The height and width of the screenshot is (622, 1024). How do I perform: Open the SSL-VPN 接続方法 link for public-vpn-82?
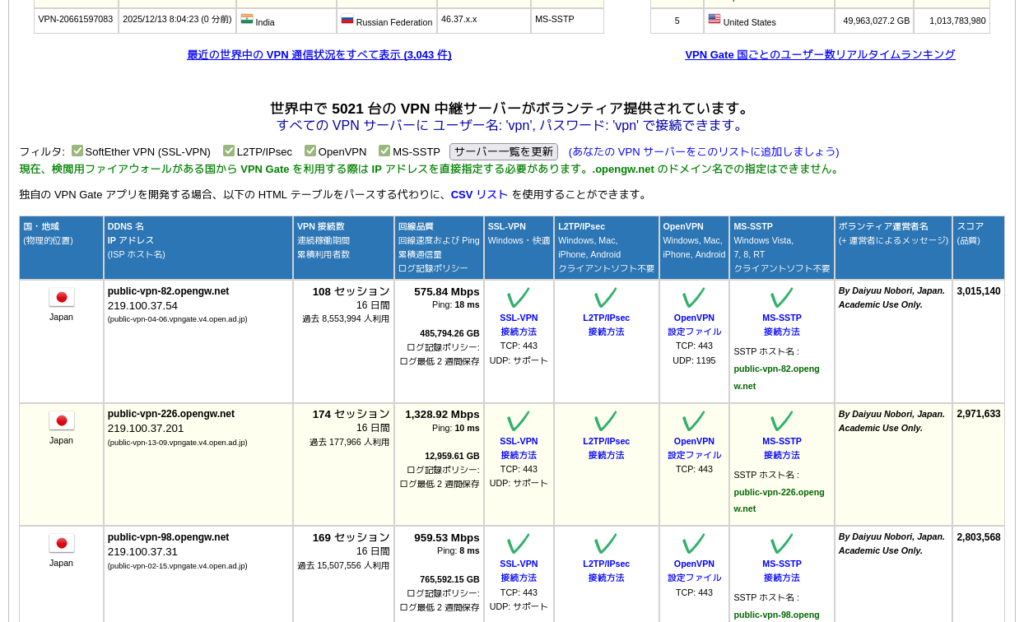pyautogui.click(x=518, y=324)
